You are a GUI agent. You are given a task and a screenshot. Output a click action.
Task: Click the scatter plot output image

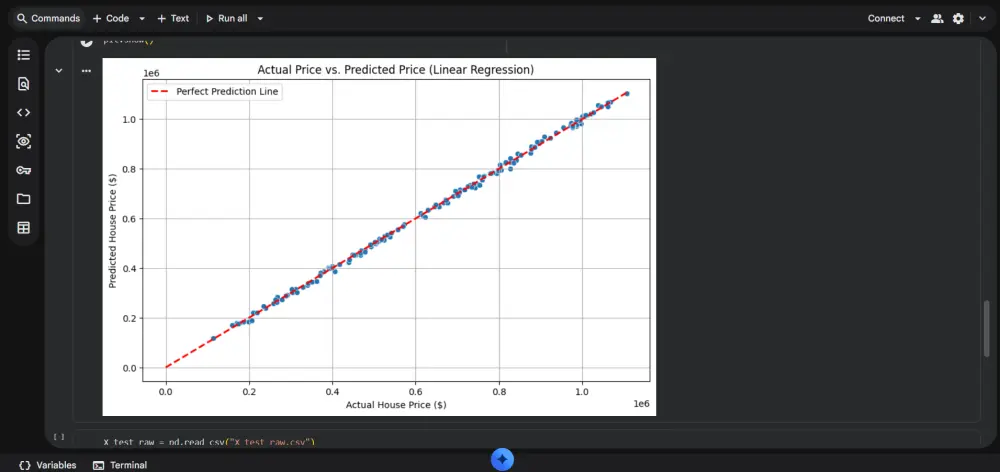click(379, 237)
